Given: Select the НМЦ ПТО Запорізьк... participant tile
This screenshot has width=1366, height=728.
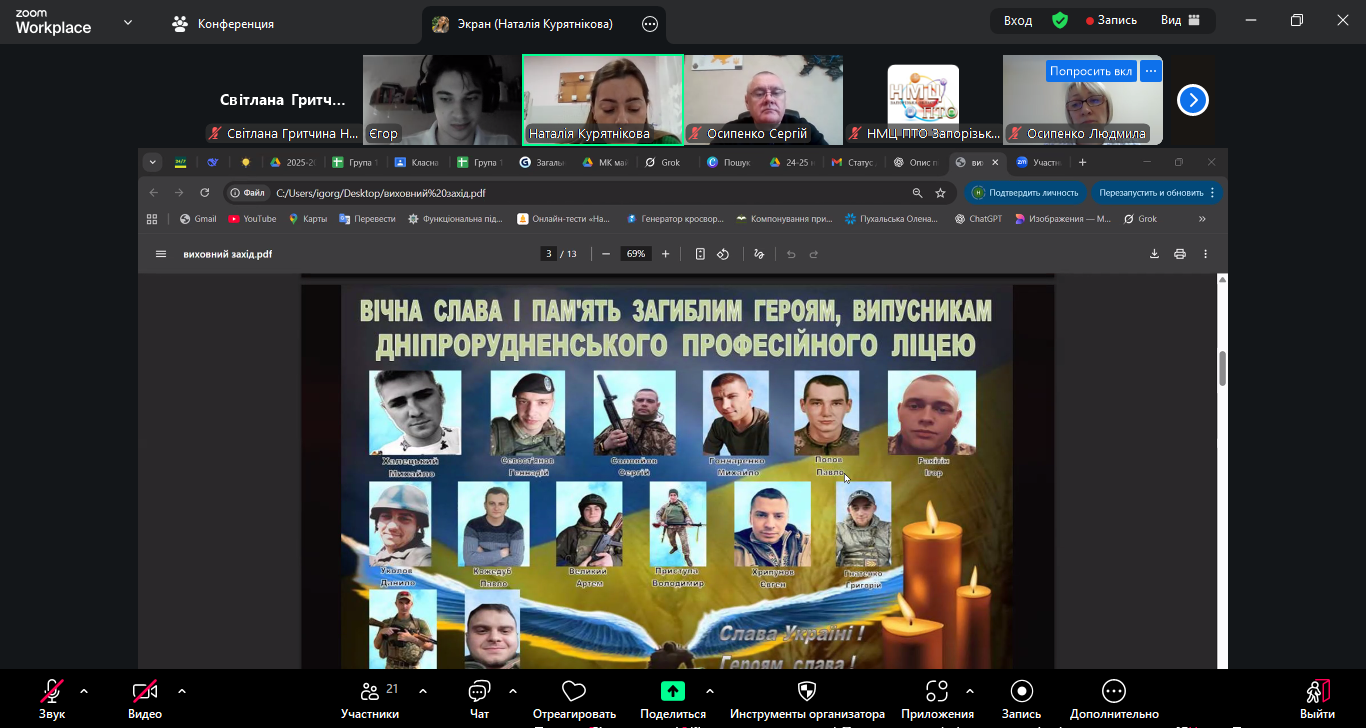Looking at the screenshot, I should click(x=923, y=100).
